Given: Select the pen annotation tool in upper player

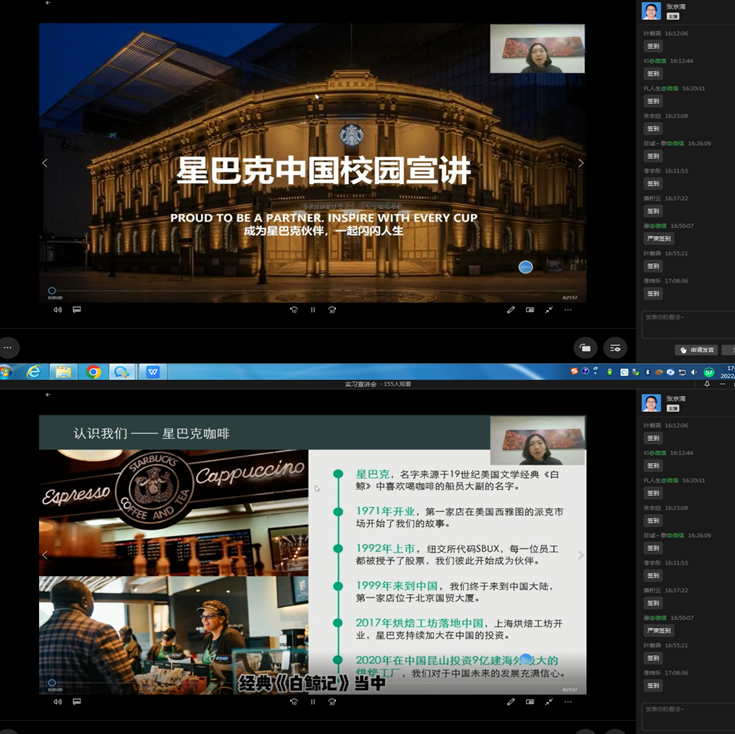Looking at the screenshot, I should (511, 310).
